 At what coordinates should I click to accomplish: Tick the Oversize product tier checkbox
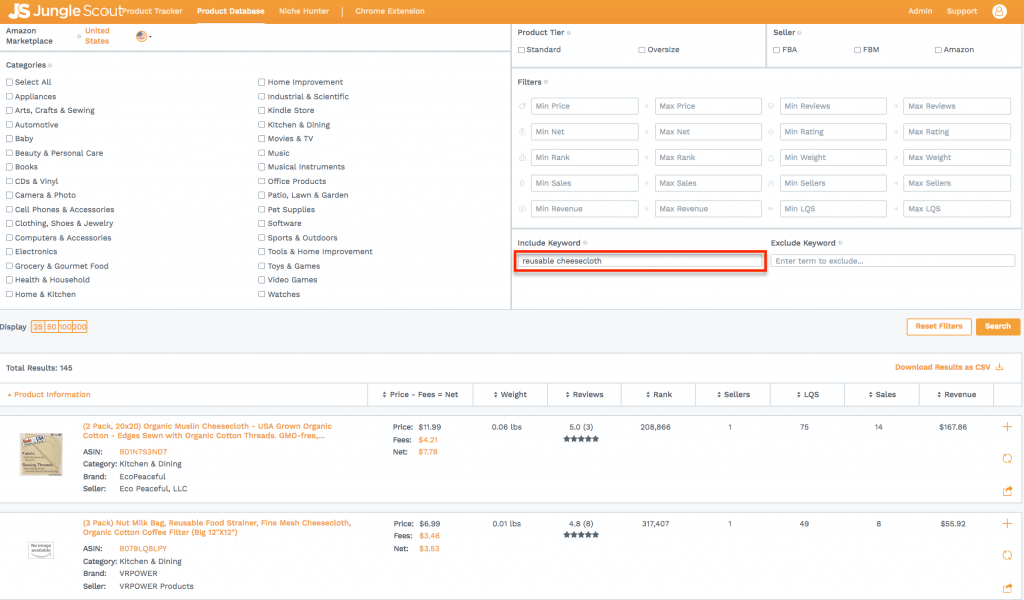641,50
